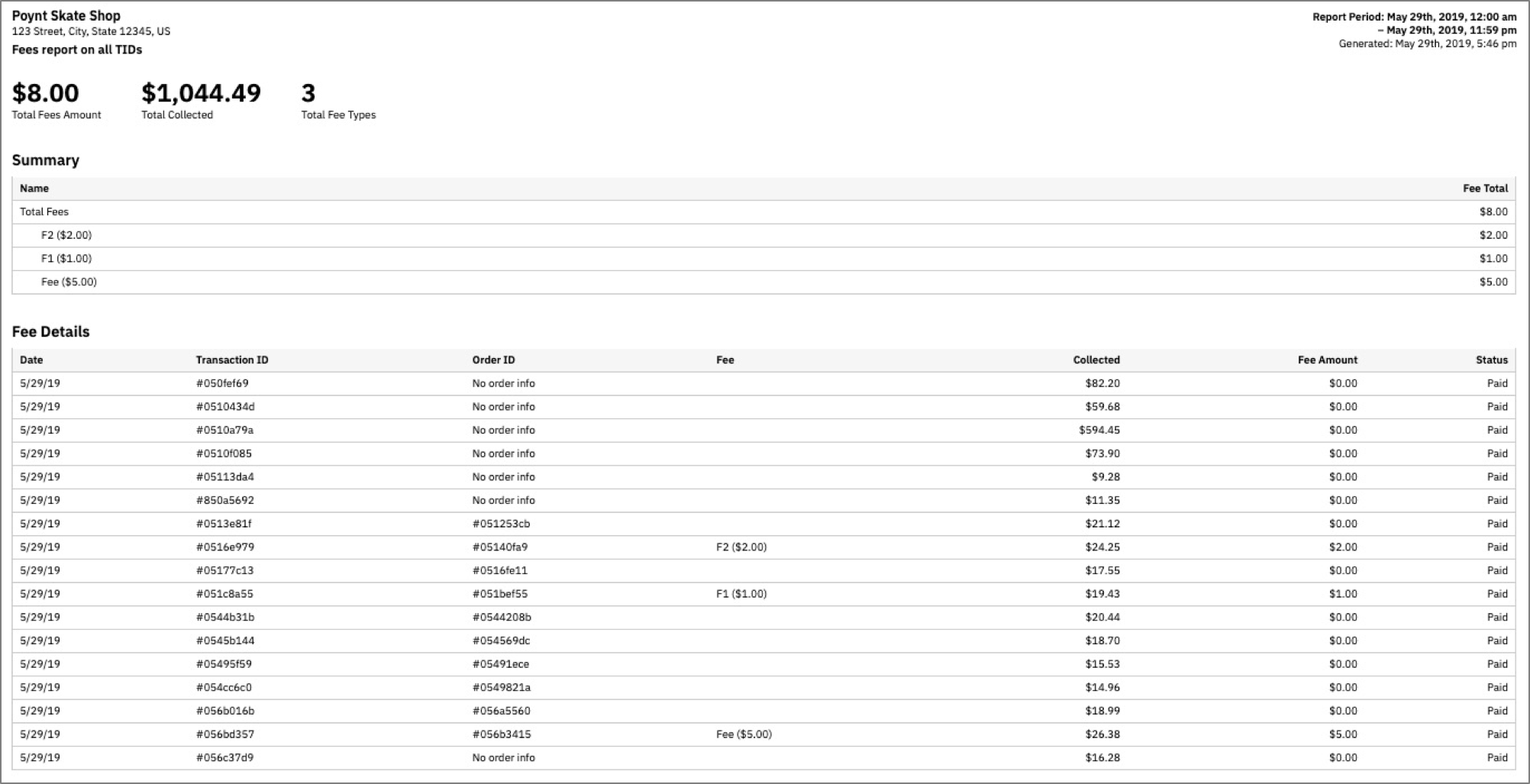This screenshot has height=784, width=1530.
Task: Select the $1,044.49 Total Collected value
Action: tap(201, 93)
